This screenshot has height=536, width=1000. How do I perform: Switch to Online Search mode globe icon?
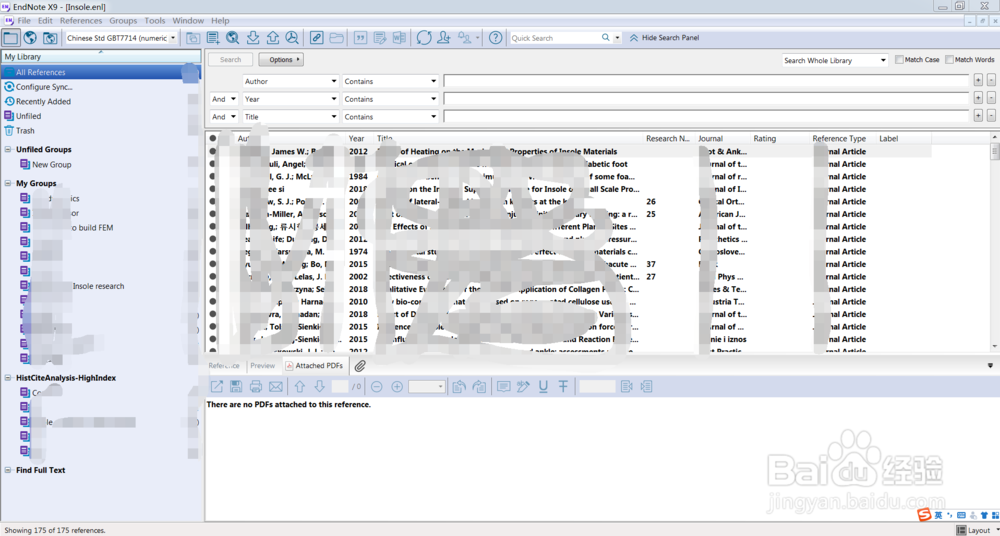tap(30, 38)
